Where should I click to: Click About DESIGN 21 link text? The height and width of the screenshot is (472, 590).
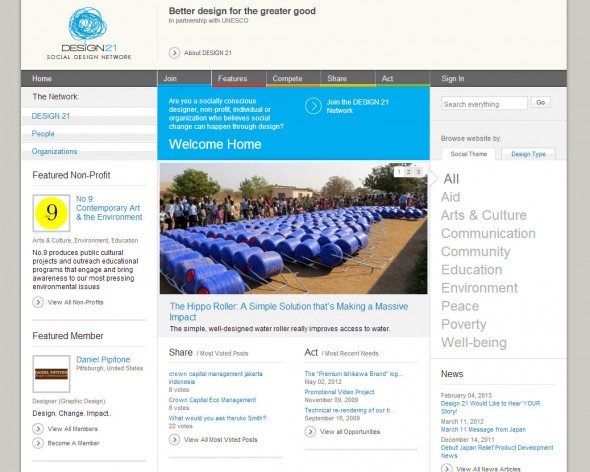(x=208, y=53)
